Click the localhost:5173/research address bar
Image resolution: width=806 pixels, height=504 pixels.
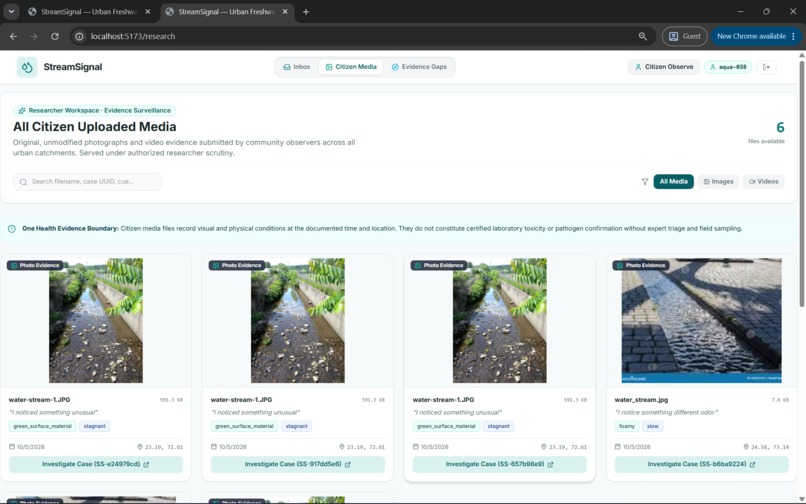pyautogui.click(x=360, y=37)
